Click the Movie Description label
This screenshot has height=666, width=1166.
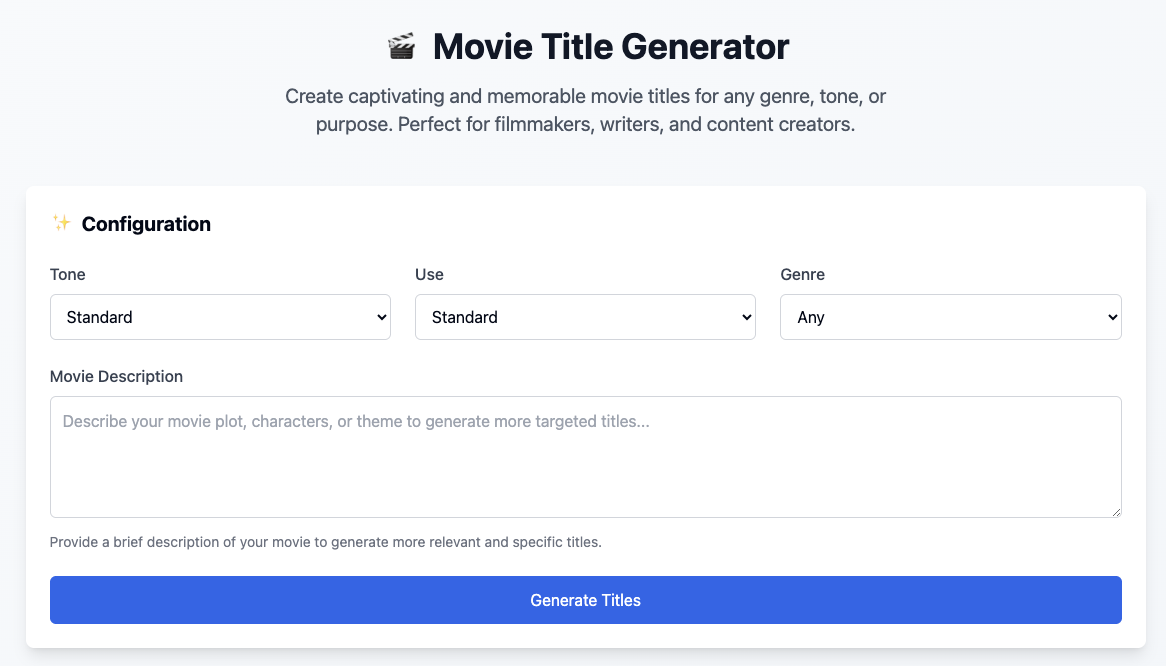[116, 376]
